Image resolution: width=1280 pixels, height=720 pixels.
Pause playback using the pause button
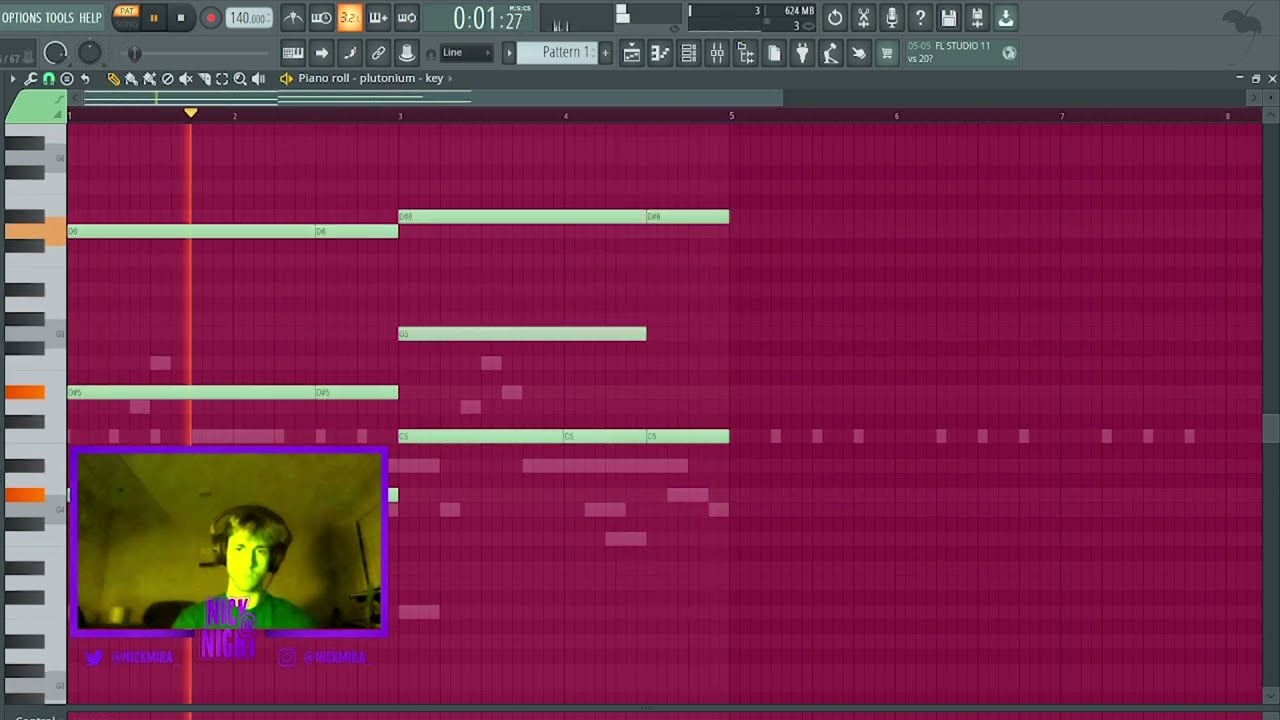tap(153, 18)
